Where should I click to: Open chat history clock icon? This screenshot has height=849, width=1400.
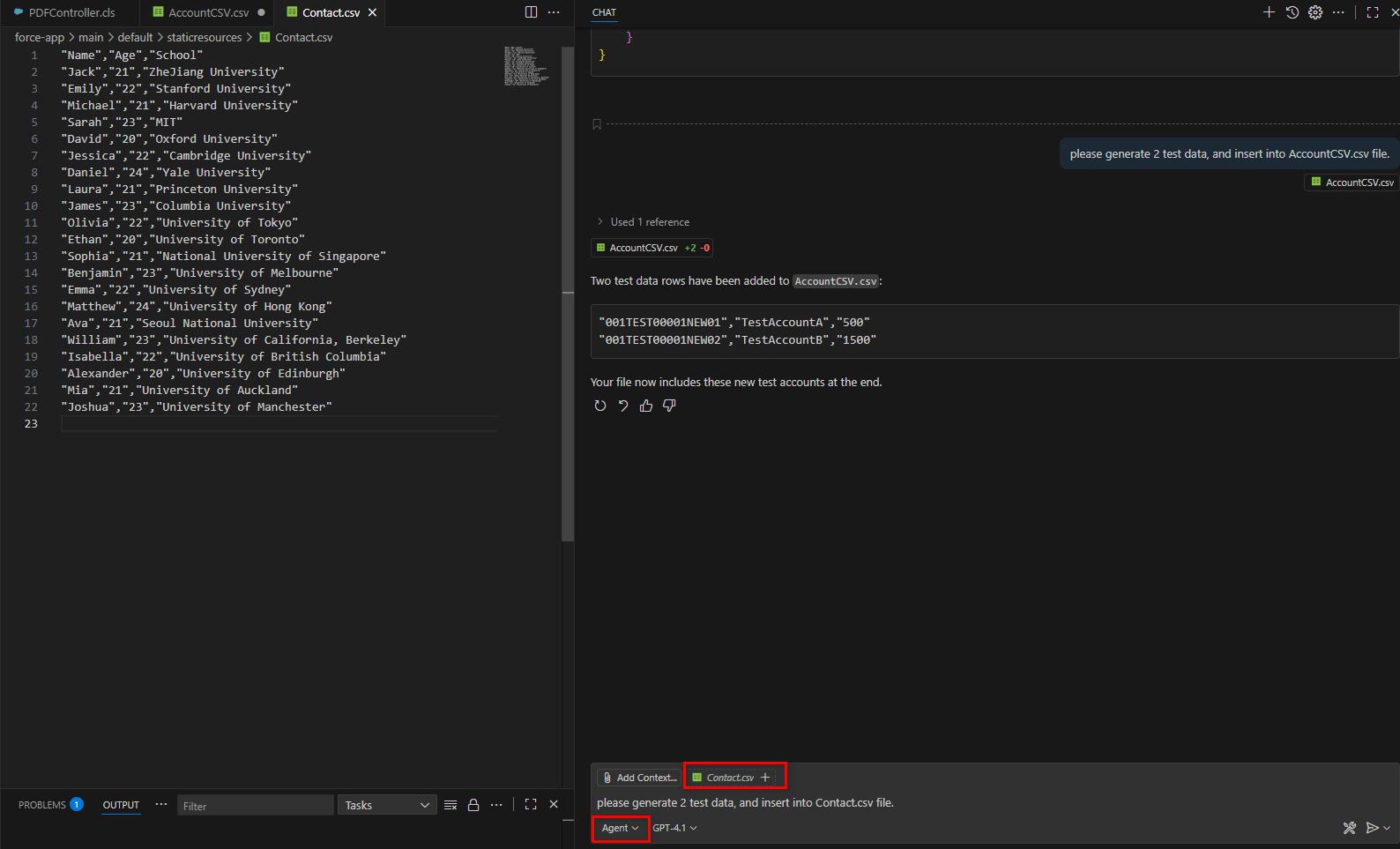pyautogui.click(x=1292, y=12)
